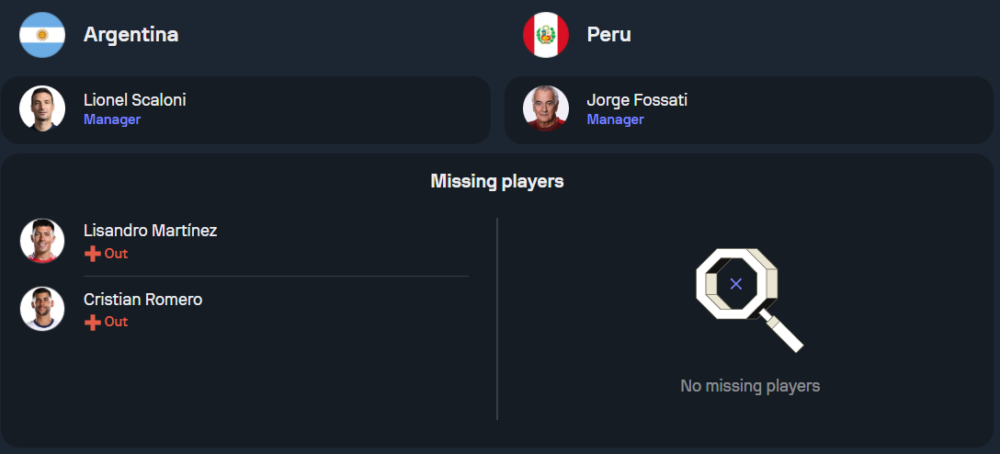Click the Peru flag icon
Viewport: 1000px width, 454px height.
(x=546, y=35)
